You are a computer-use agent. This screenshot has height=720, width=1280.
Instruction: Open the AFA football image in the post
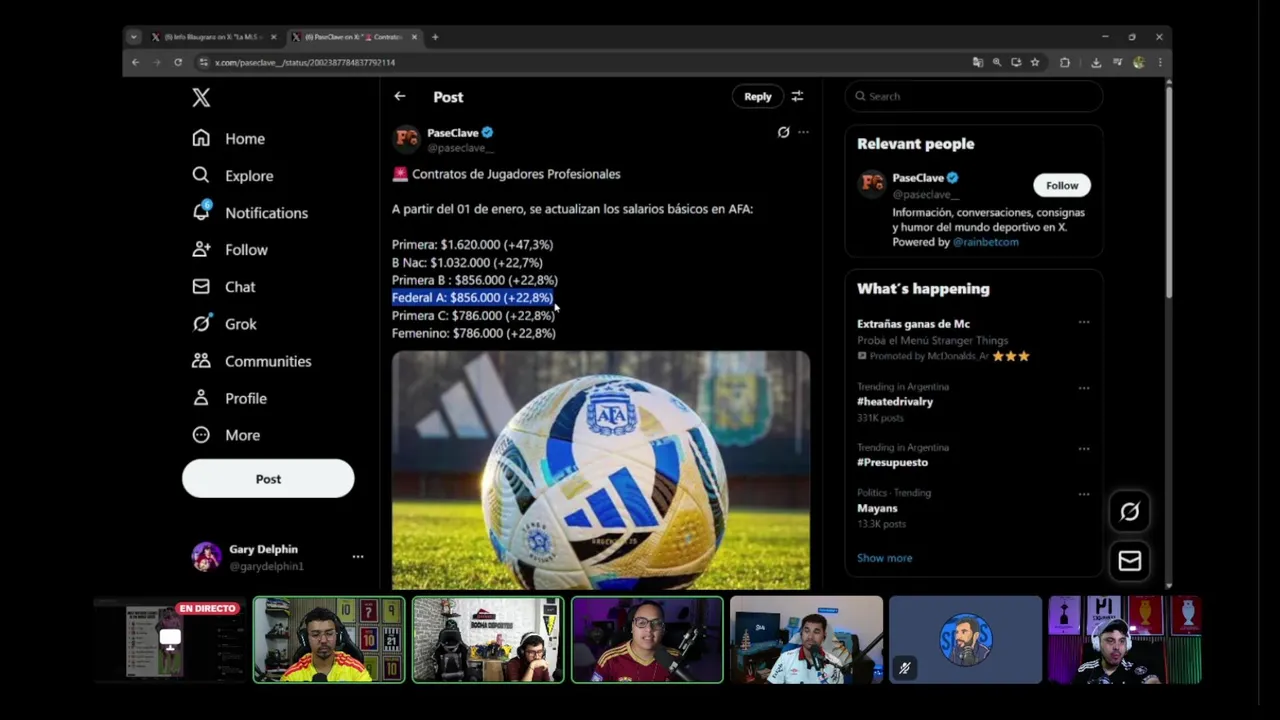pos(601,470)
